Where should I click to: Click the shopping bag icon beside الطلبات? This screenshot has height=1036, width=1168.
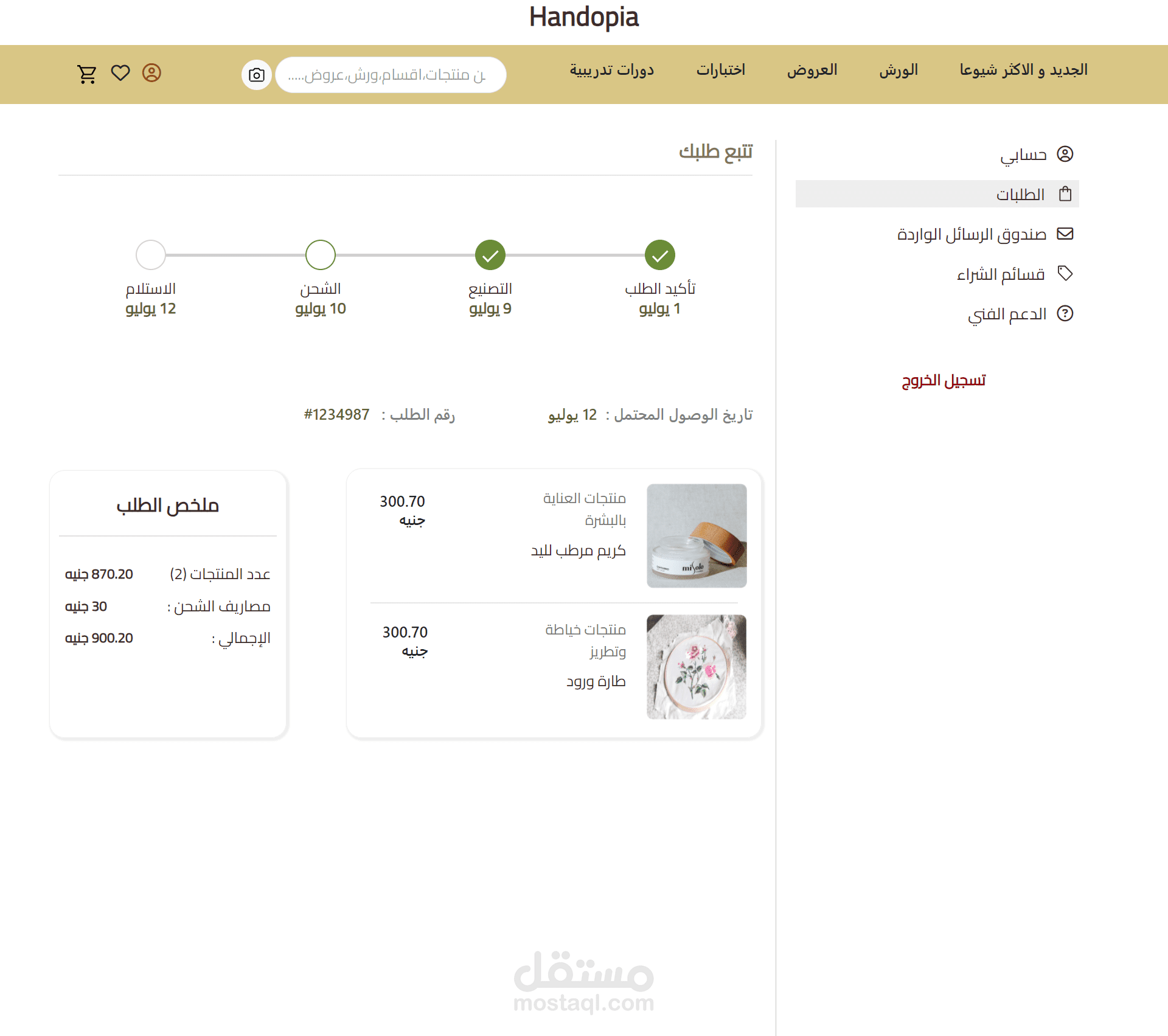click(1065, 194)
